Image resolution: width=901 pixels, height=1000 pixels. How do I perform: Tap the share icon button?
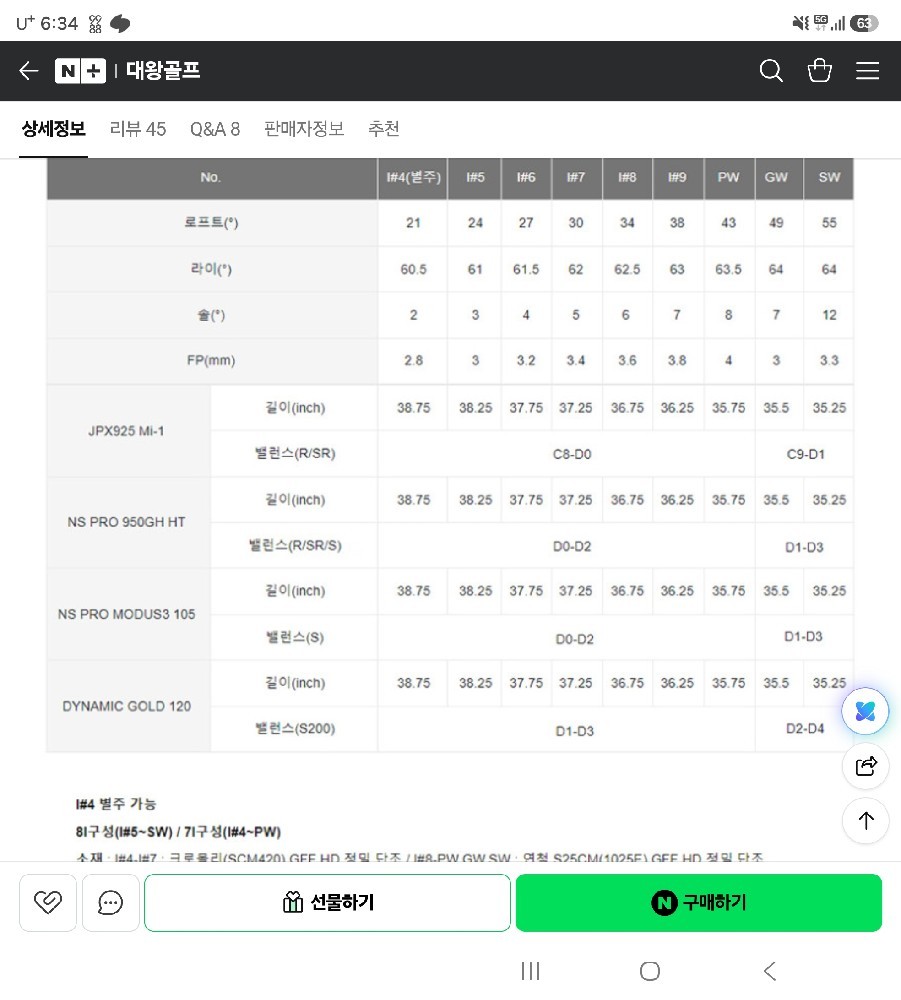tap(865, 766)
